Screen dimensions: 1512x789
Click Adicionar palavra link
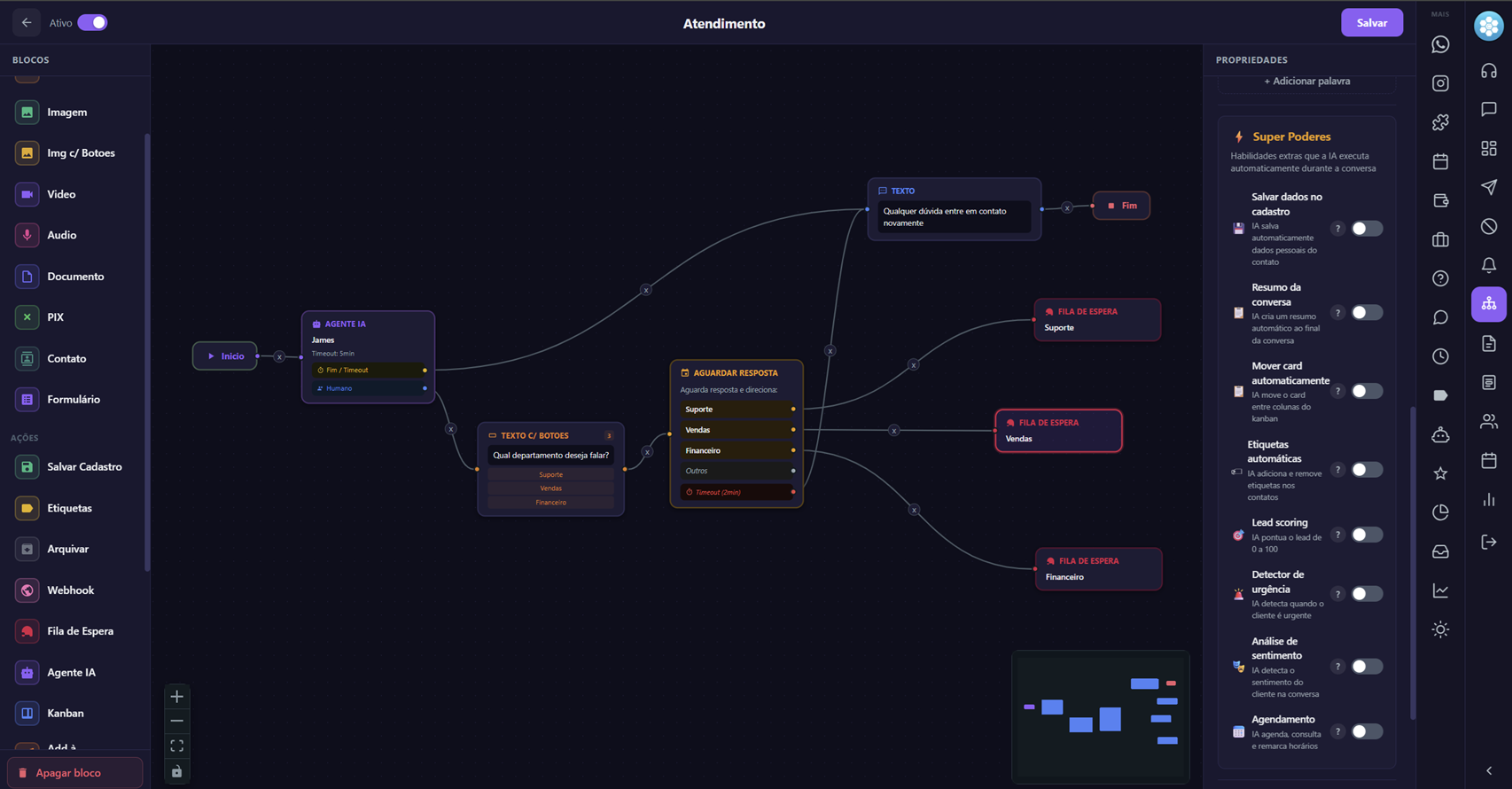tap(1306, 82)
